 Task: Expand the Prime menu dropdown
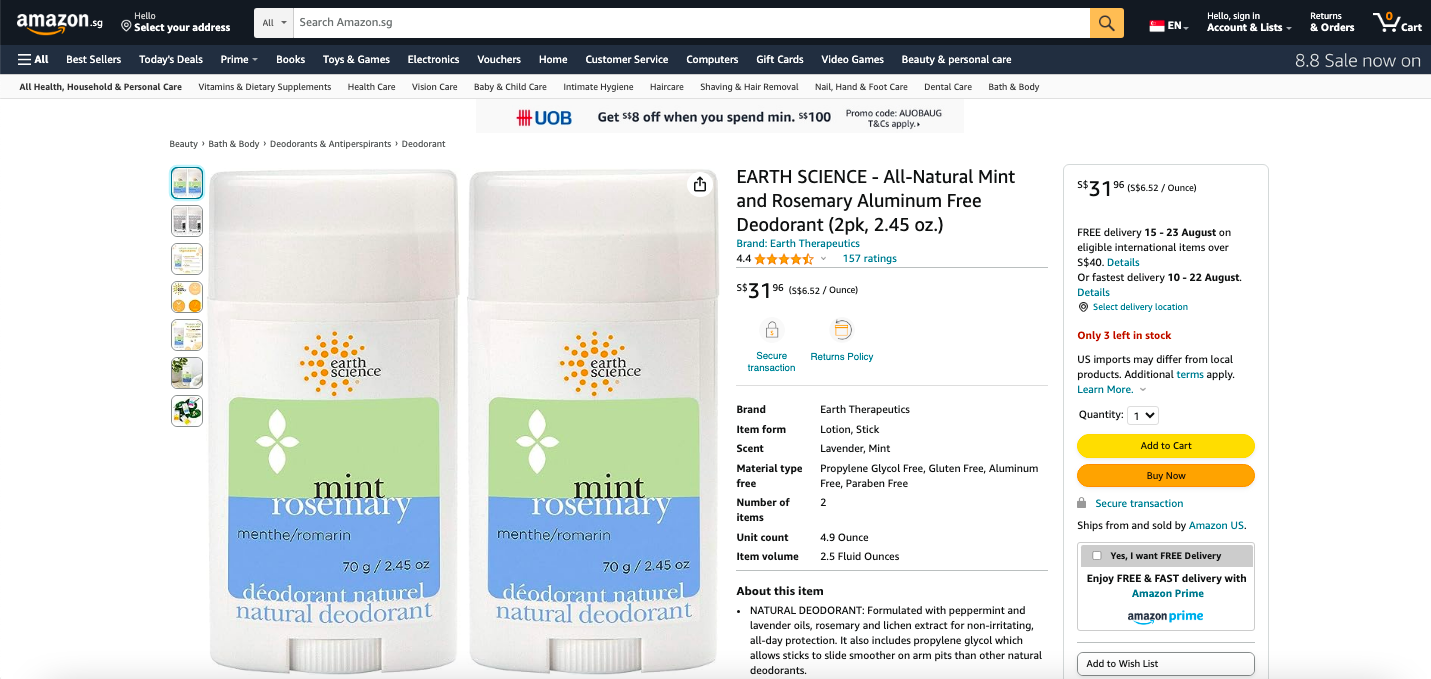239,59
